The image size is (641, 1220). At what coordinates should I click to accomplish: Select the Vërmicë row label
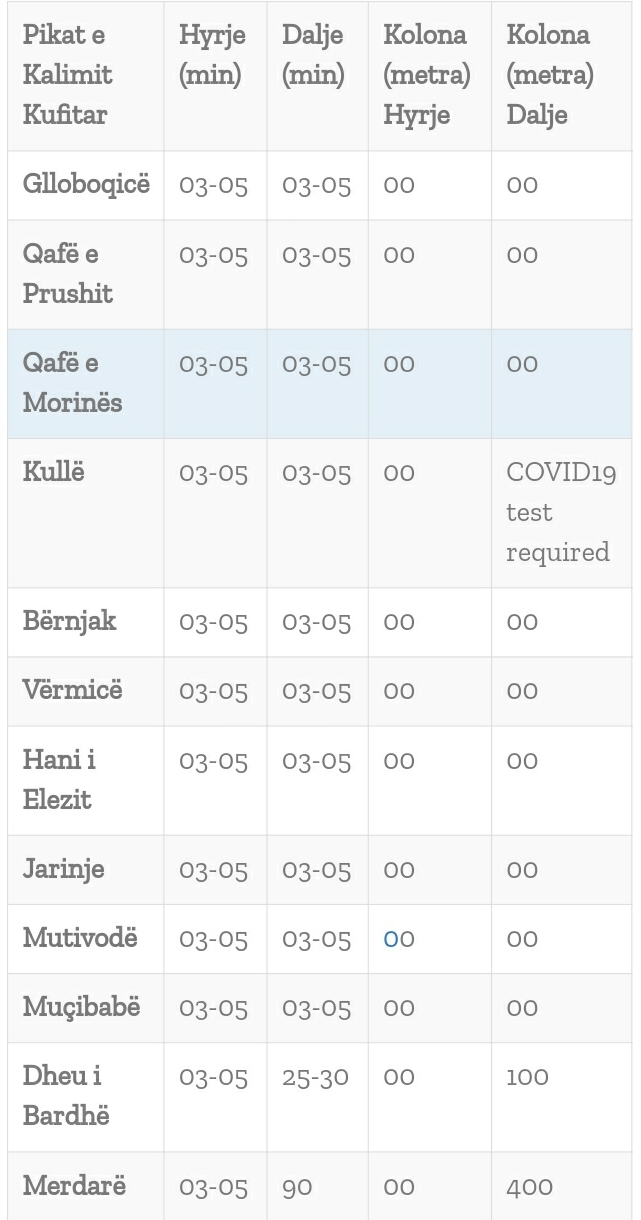click(72, 690)
